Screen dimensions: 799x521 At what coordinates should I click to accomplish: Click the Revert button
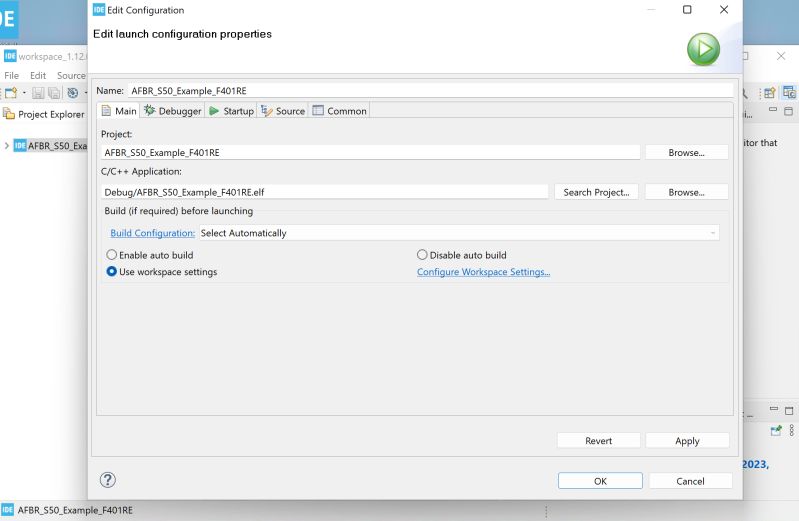pyautogui.click(x=598, y=441)
